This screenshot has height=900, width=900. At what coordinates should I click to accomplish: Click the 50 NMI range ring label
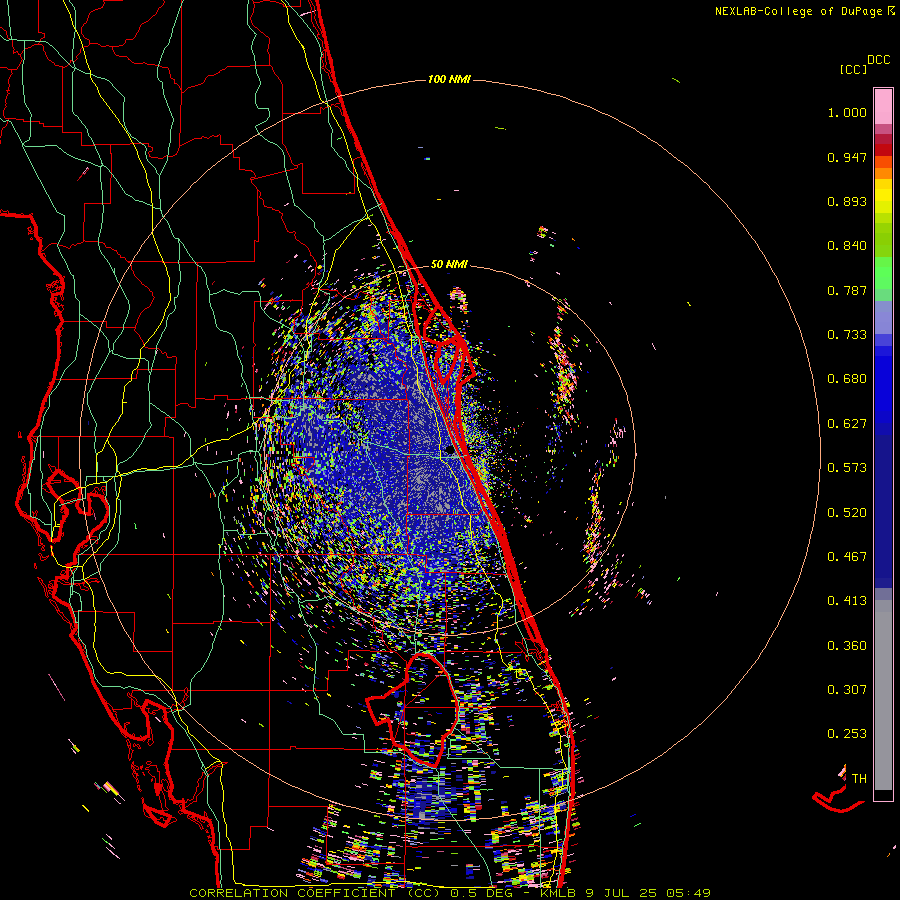(449, 265)
